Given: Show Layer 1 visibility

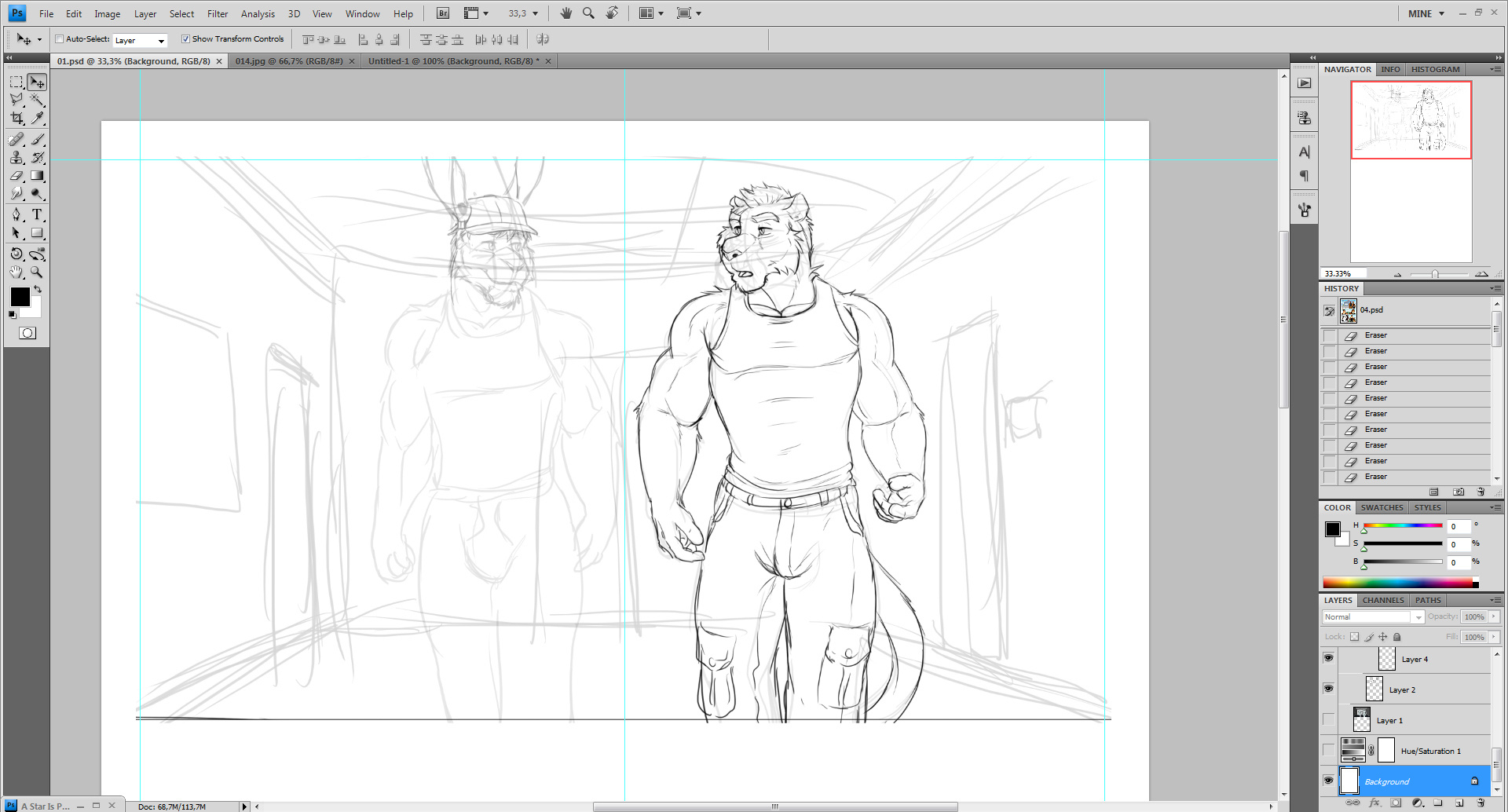Looking at the screenshot, I should click(x=1329, y=719).
